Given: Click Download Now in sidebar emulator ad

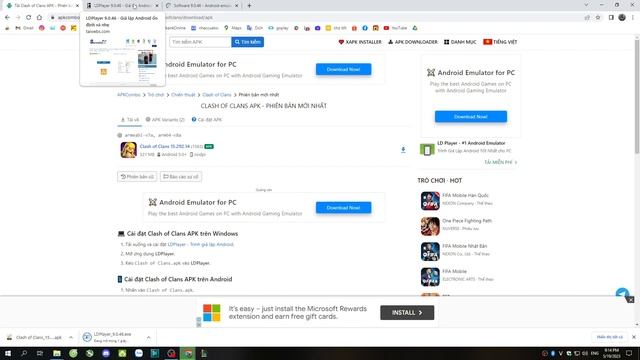Looking at the screenshot, I should click(x=471, y=117).
